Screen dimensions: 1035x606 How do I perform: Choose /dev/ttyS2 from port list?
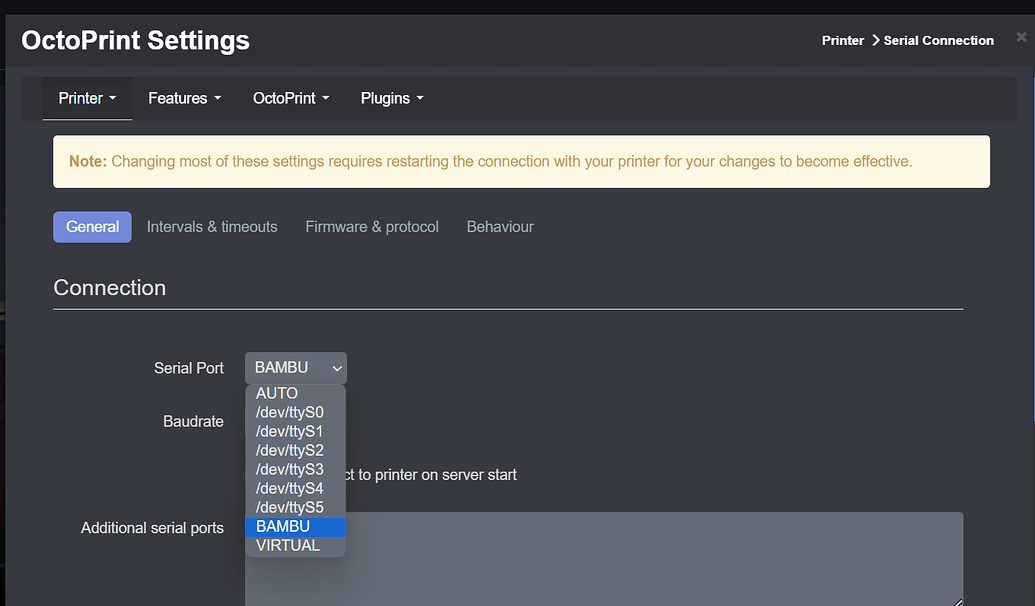pyautogui.click(x=295, y=451)
